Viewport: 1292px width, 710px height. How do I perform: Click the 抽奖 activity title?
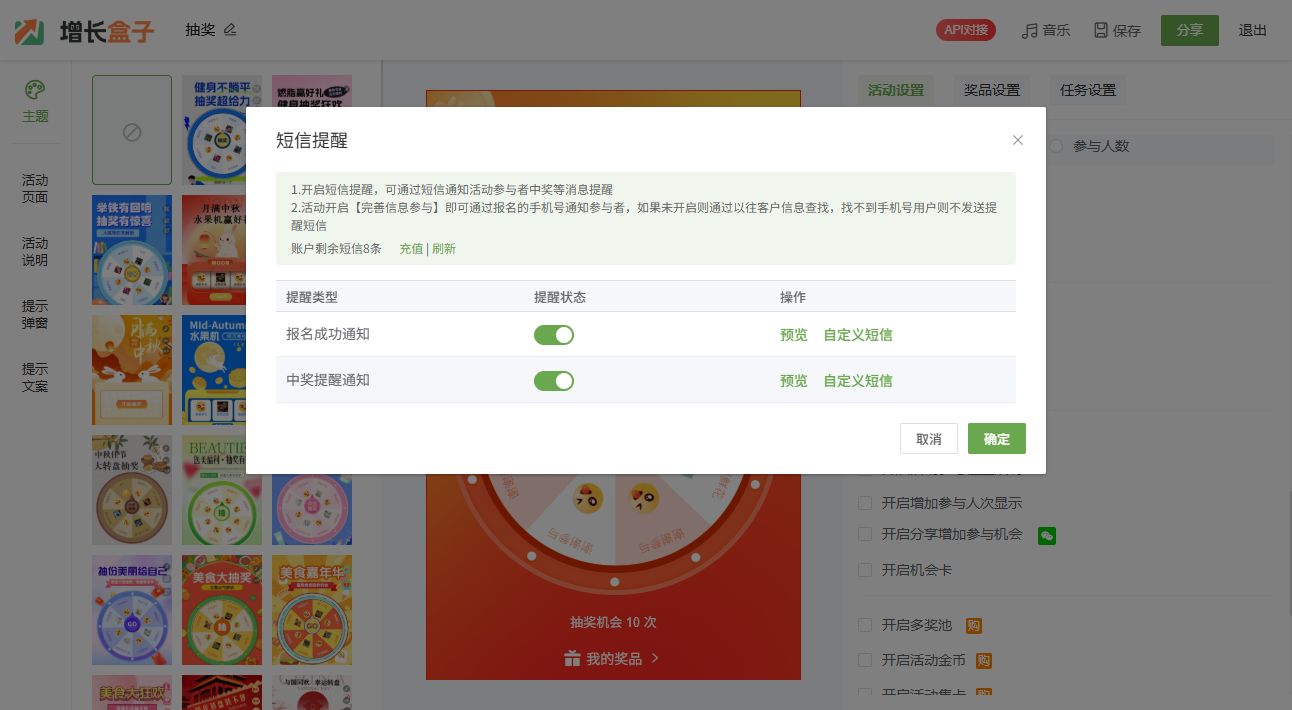pos(200,30)
